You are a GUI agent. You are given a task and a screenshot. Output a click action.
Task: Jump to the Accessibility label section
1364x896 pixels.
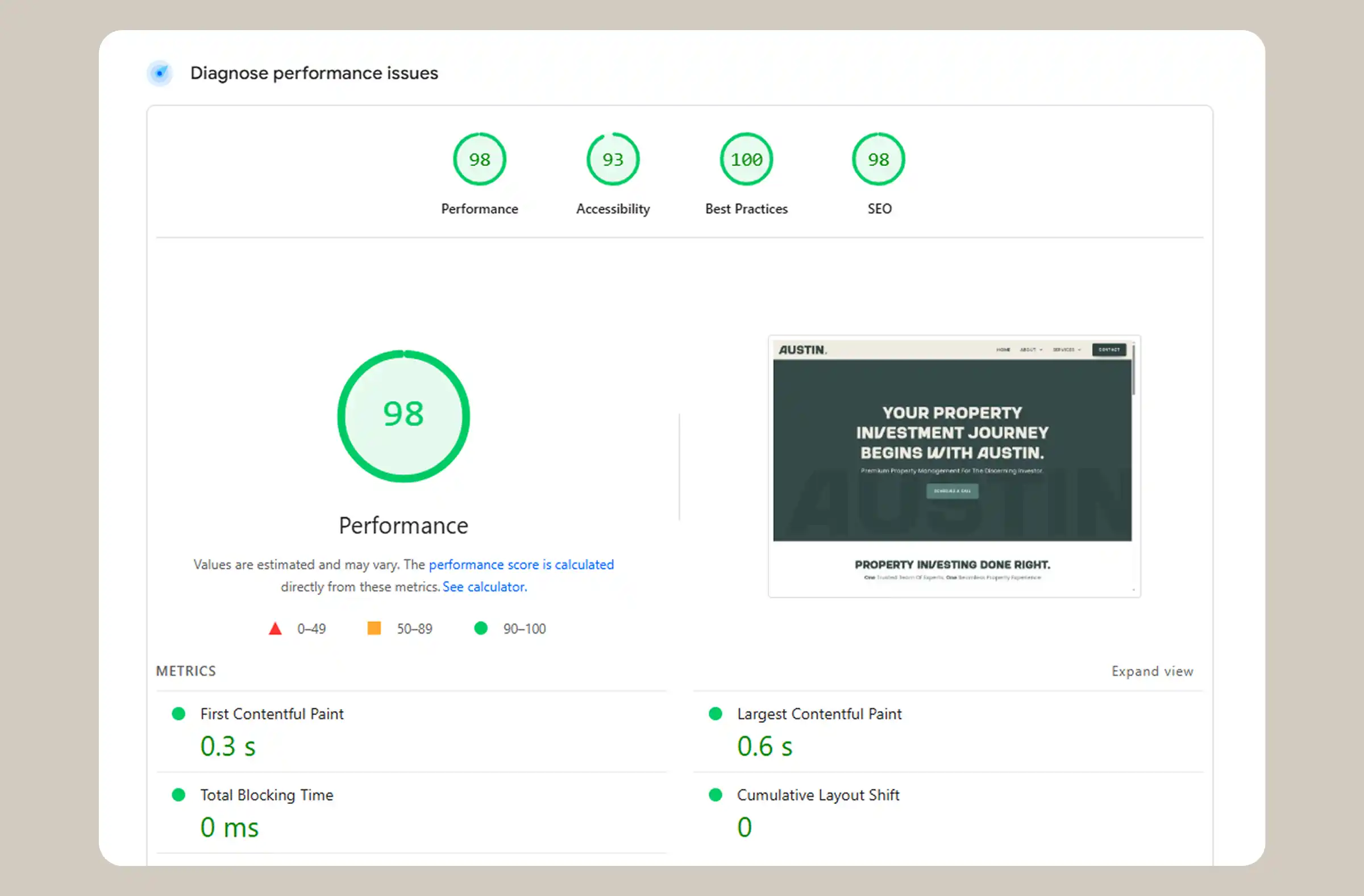point(613,209)
